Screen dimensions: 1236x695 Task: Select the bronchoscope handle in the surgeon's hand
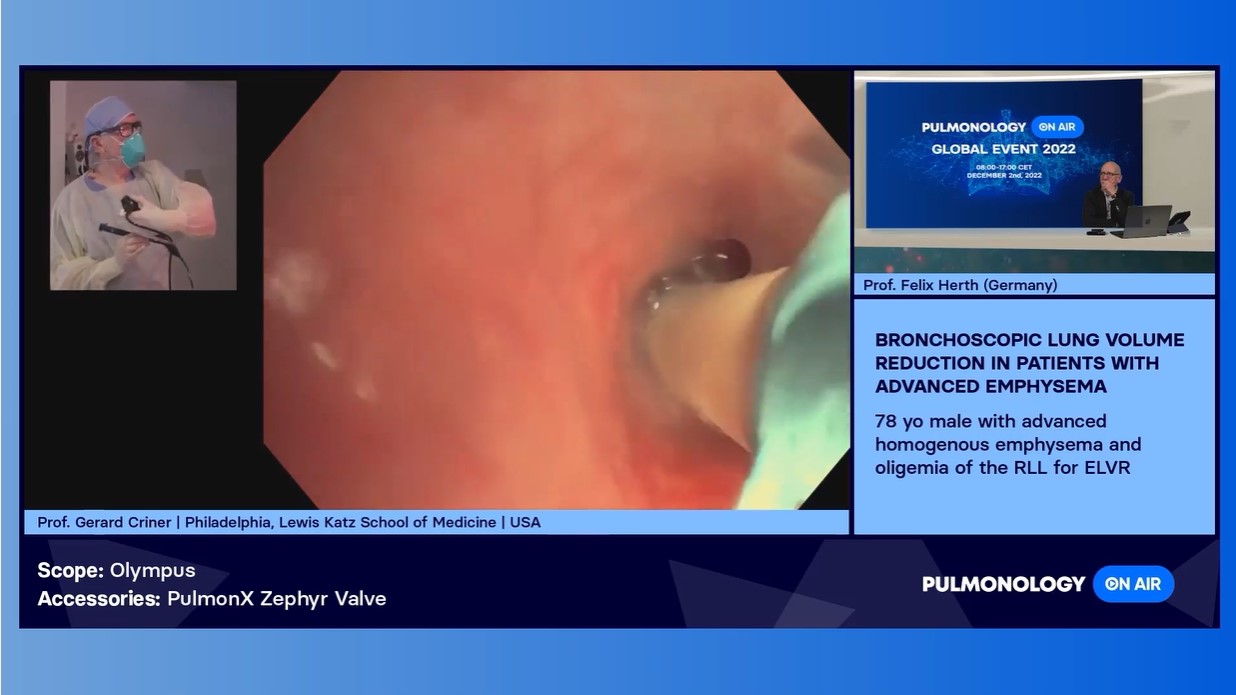click(131, 207)
